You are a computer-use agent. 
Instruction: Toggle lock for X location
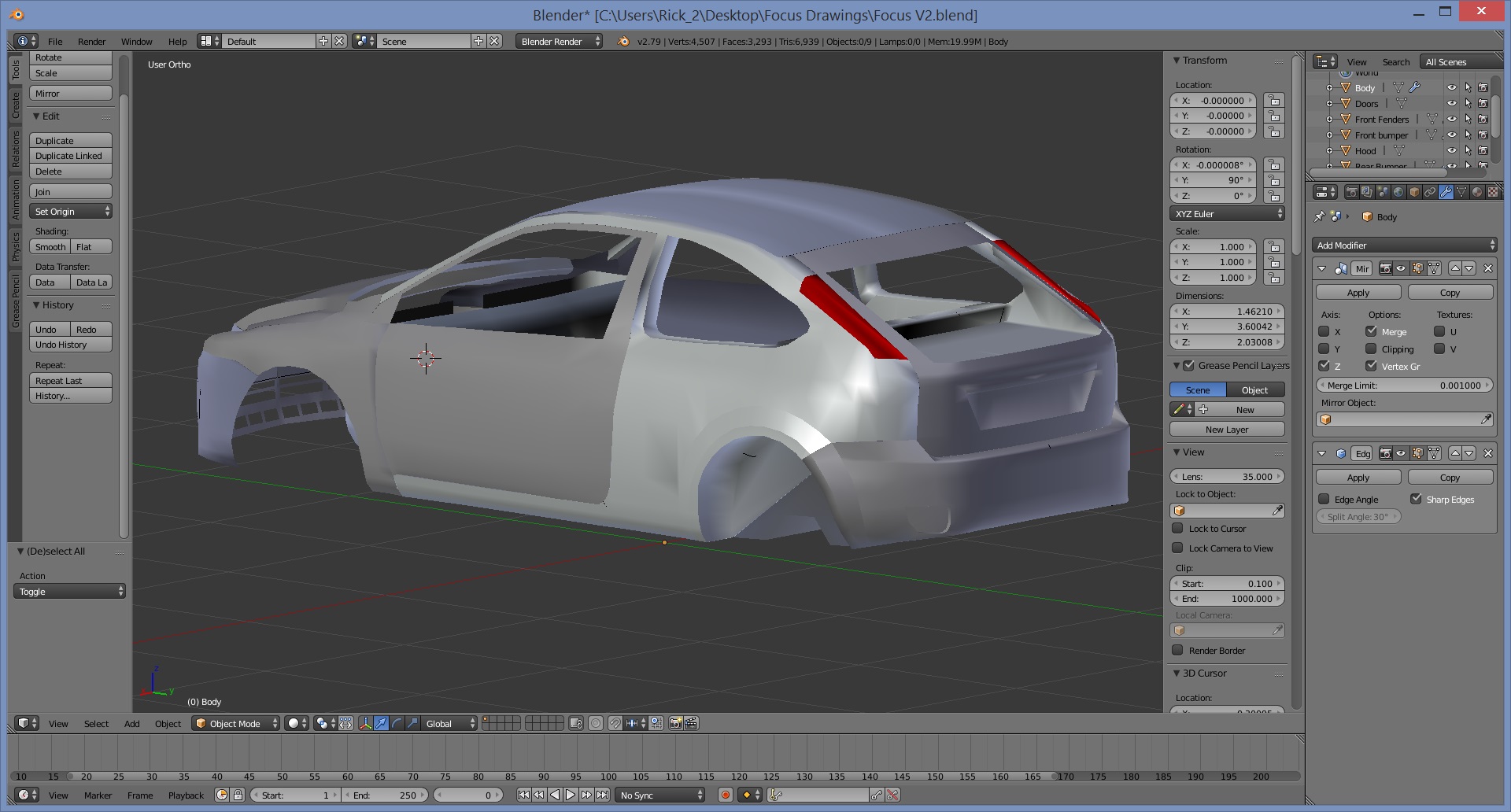[x=1274, y=101]
